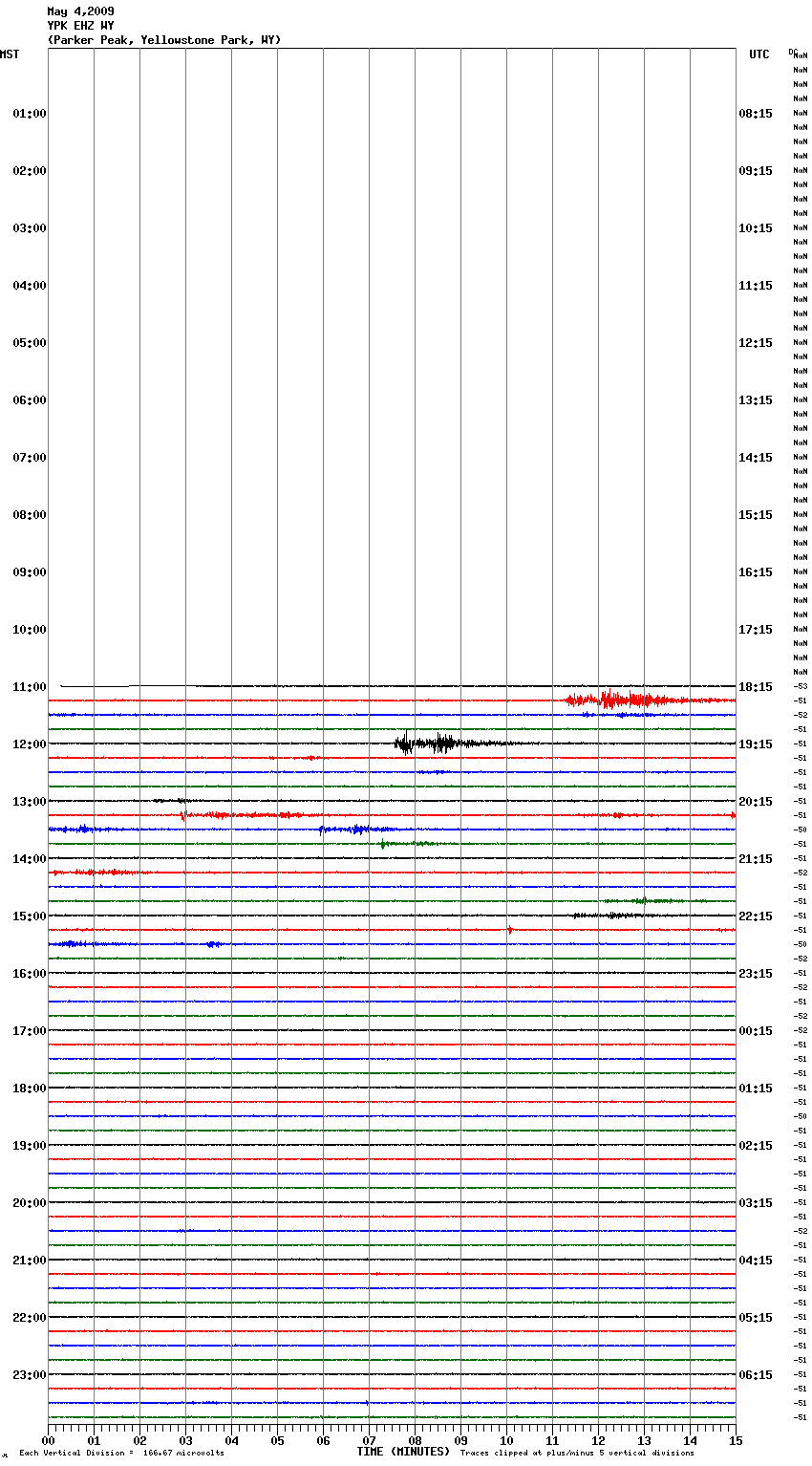This screenshot has height=1466, width=812.
Task: Click the '22:15' UTC time label
Action: click(756, 916)
